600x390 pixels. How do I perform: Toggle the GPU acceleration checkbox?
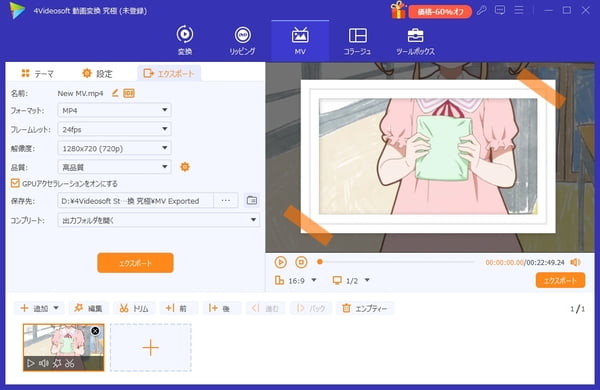tap(15, 183)
